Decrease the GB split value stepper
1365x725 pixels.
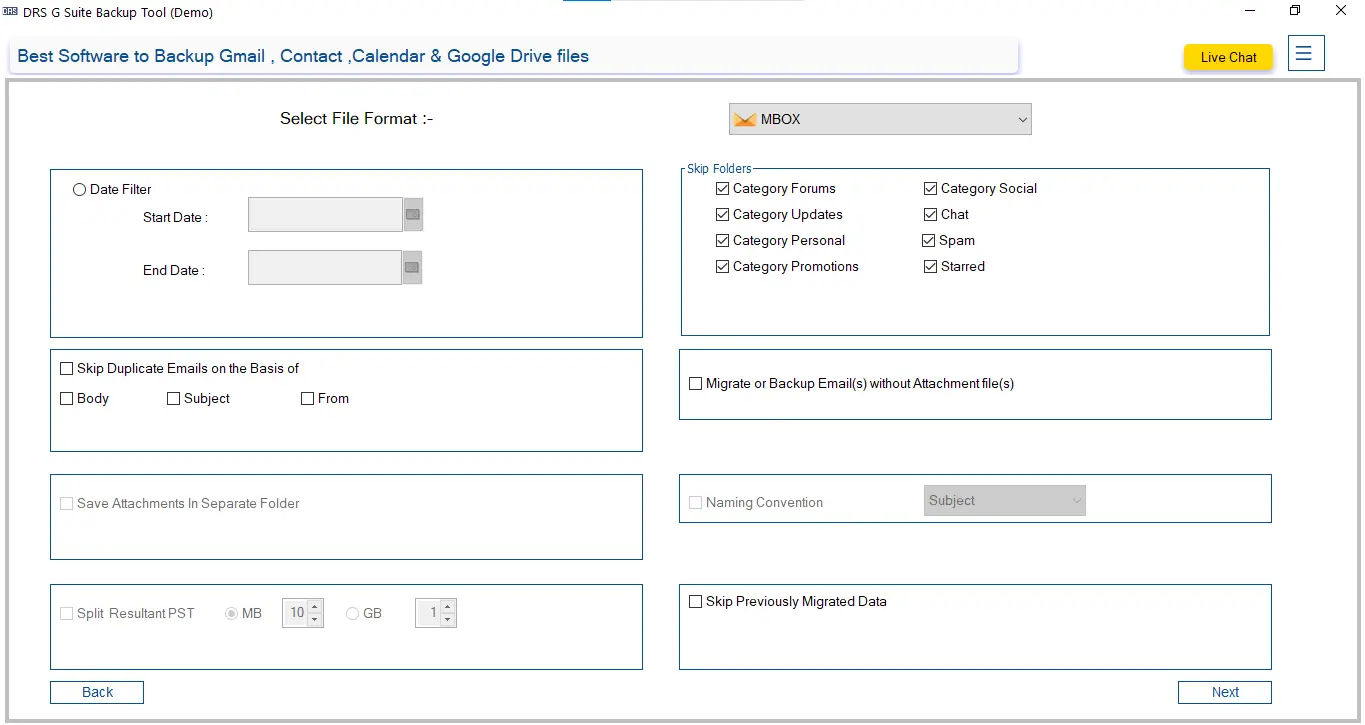[448, 620]
